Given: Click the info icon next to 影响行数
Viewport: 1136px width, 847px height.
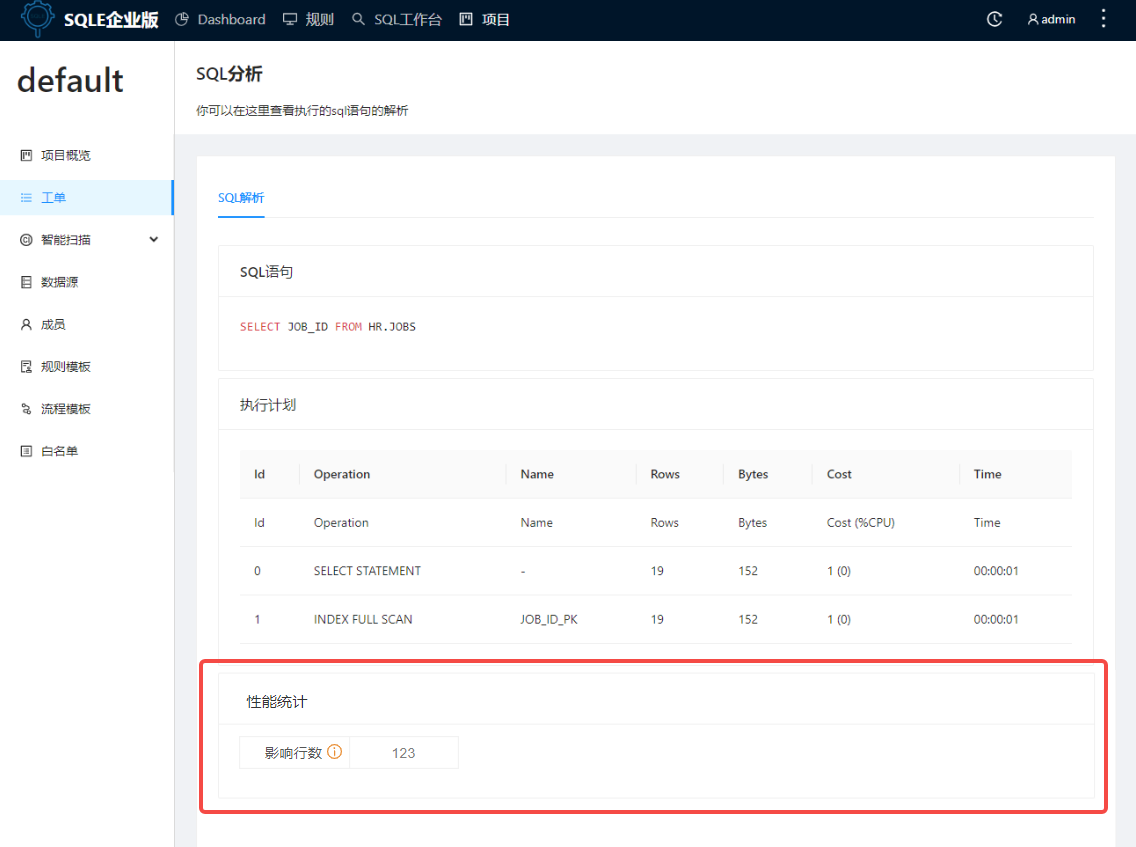Looking at the screenshot, I should coord(335,751).
